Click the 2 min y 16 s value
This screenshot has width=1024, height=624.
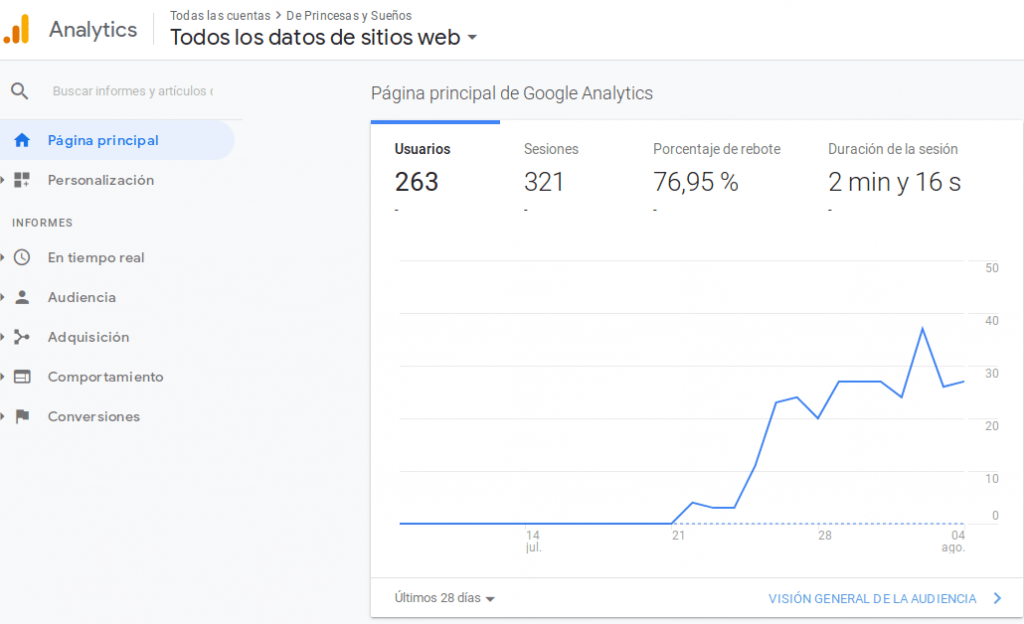point(894,182)
